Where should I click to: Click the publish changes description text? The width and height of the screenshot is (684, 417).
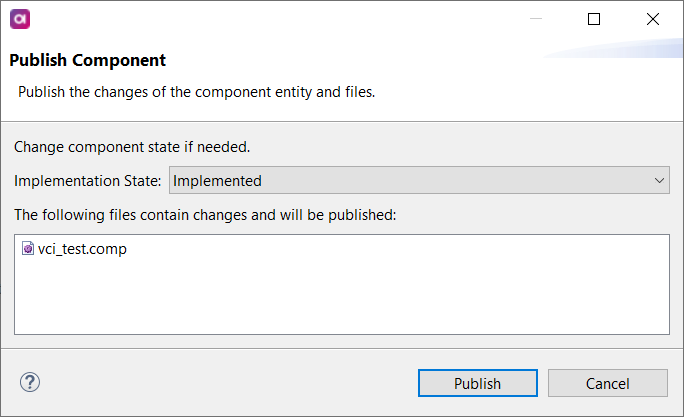[197, 92]
